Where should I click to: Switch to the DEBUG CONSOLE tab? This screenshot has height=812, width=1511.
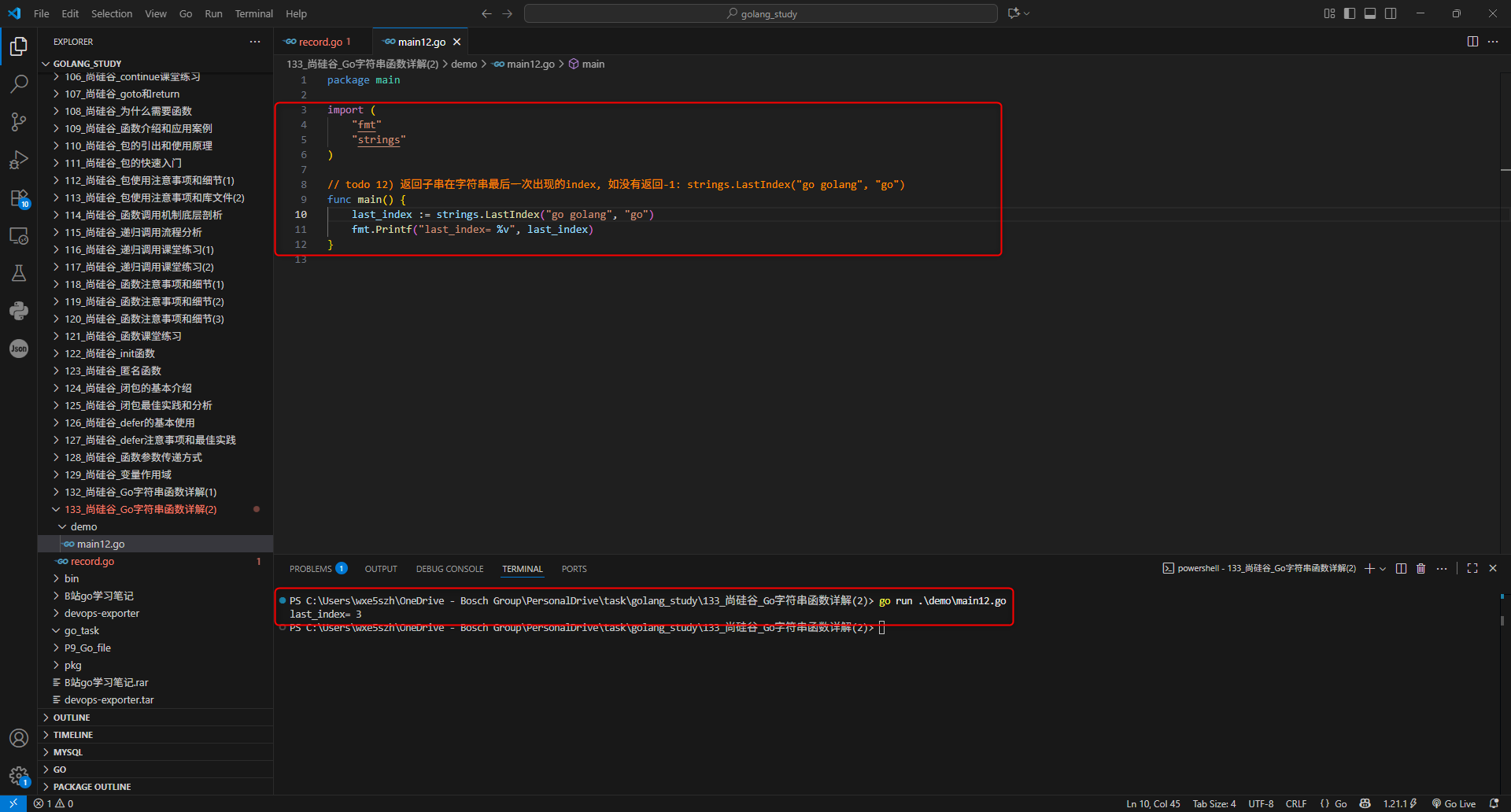[x=449, y=568]
